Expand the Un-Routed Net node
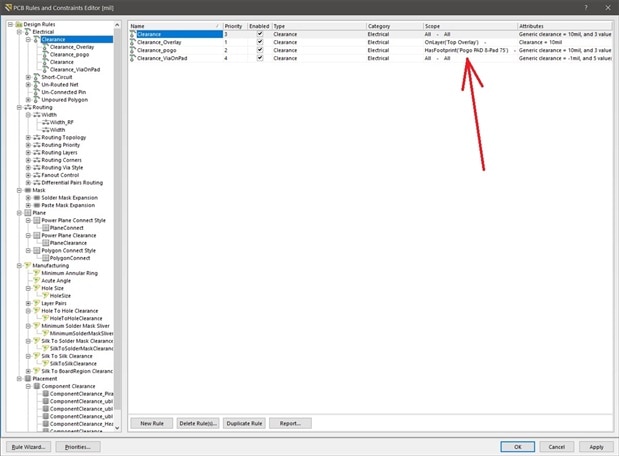The width and height of the screenshot is (619, 456). coord(28,84)
